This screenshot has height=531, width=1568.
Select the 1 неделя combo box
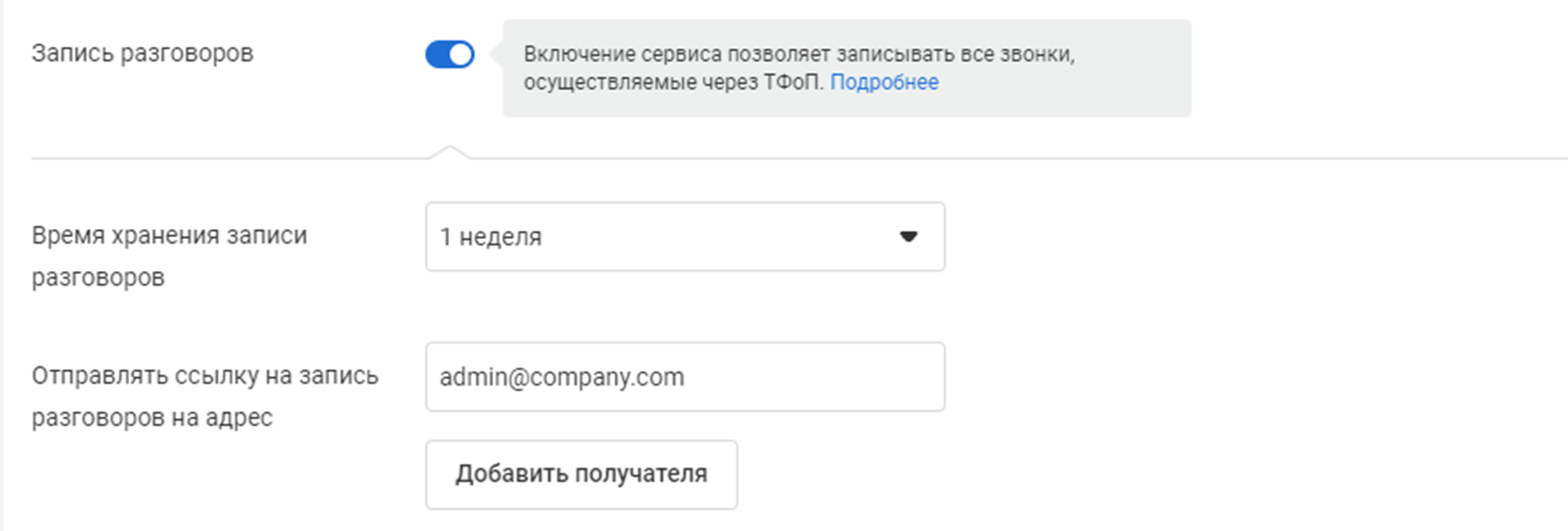tap(684, 237)
